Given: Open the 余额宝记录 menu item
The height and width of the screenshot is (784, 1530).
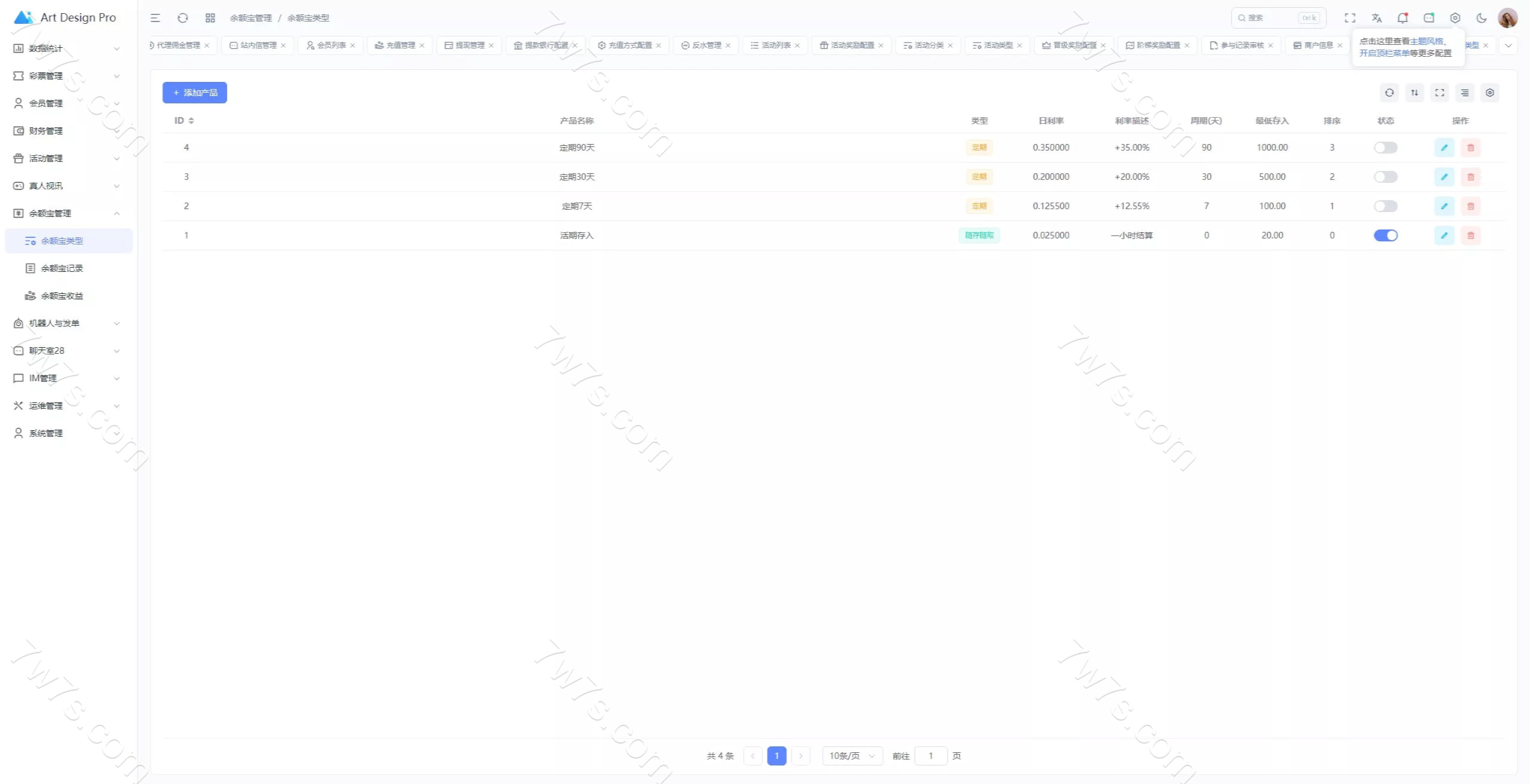Looking at the screenshot, I should (x=62, y=268).
